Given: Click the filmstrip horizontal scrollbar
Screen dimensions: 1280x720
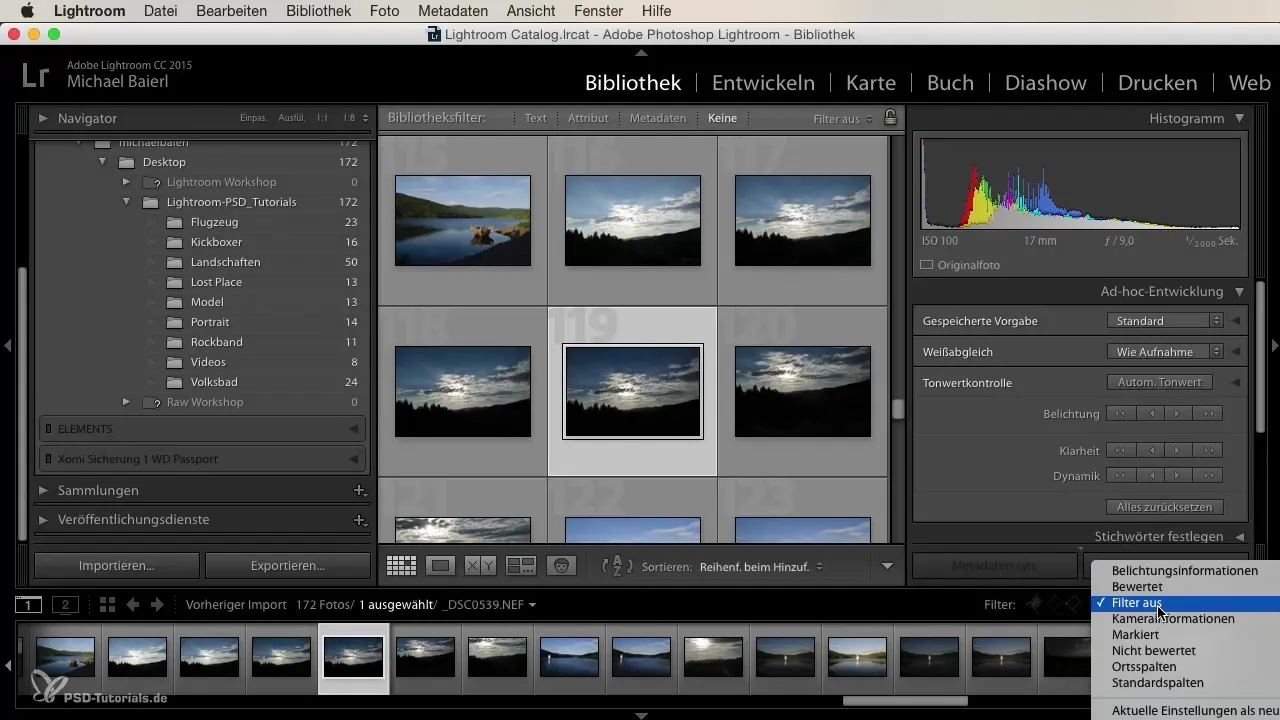Looking at the screenshot, I should [905, 700].
